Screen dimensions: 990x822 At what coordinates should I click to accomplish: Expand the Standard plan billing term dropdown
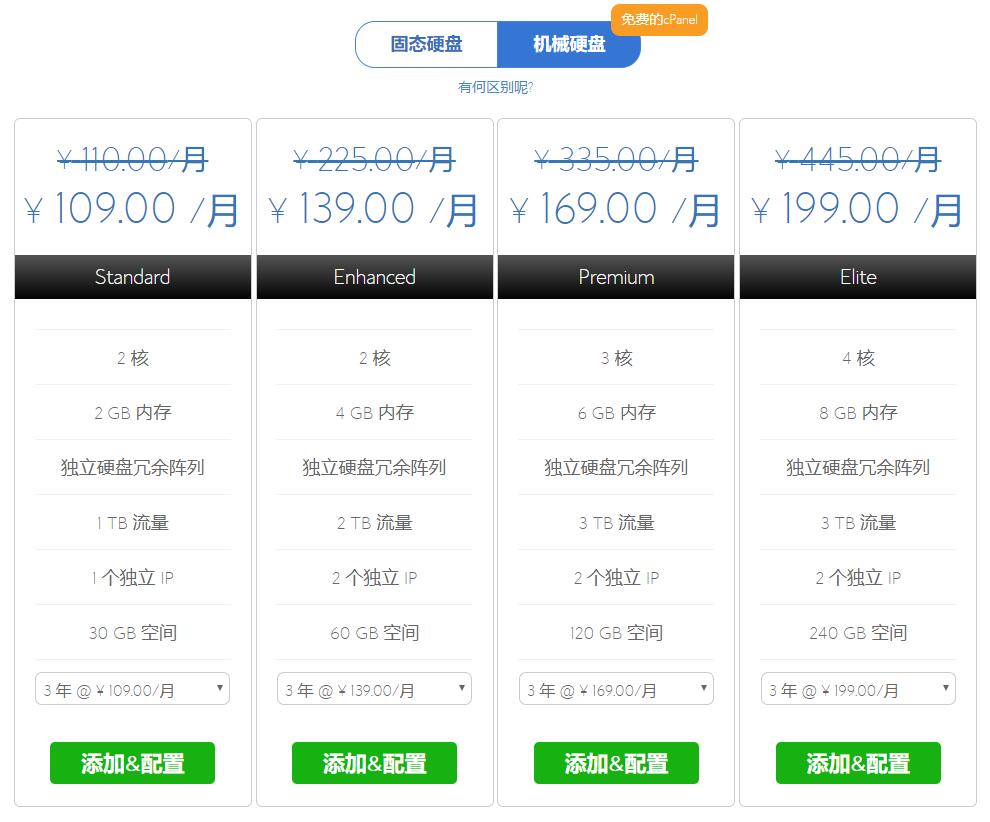(x=132, y=689)
